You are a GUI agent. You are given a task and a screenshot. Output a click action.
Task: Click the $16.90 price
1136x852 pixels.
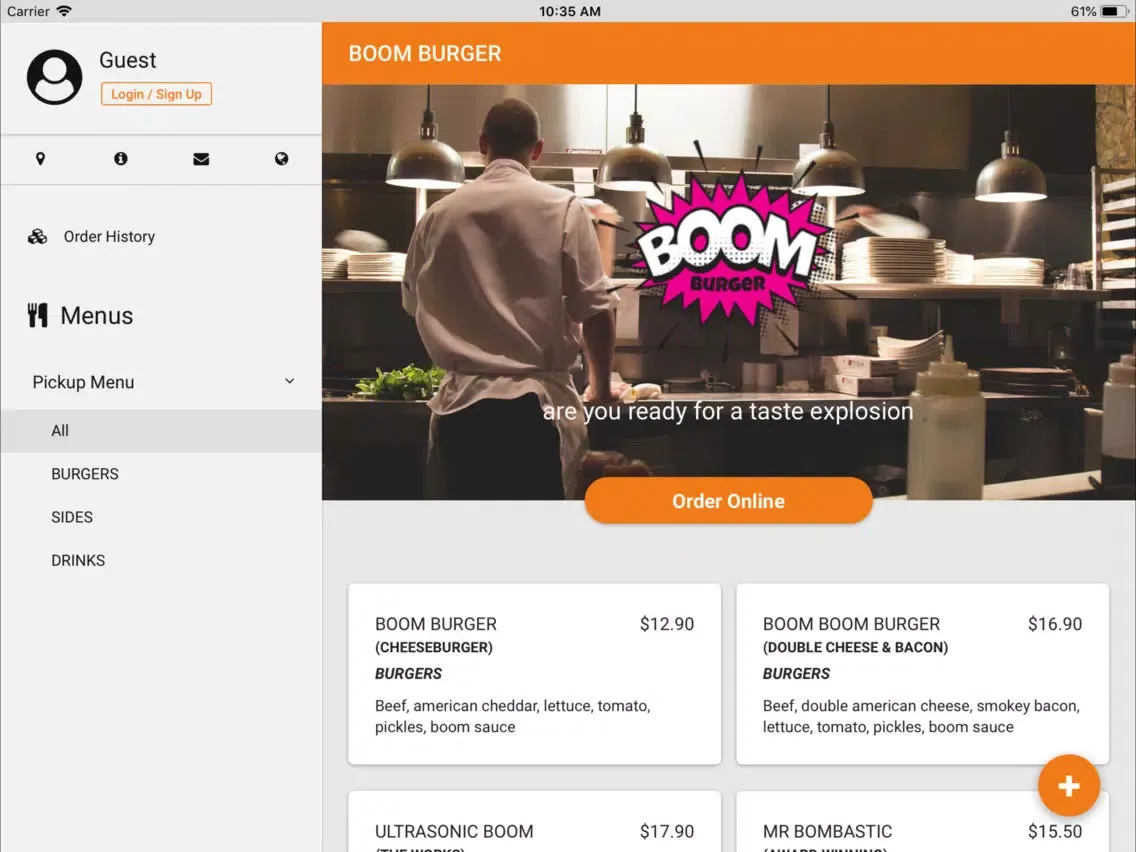click(x=1055, y=624)
